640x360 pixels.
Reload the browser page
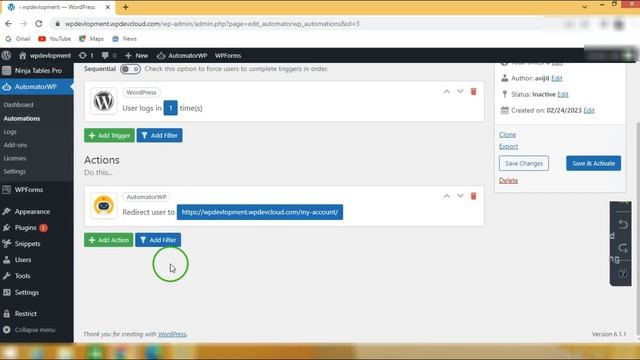coord(39,24)
